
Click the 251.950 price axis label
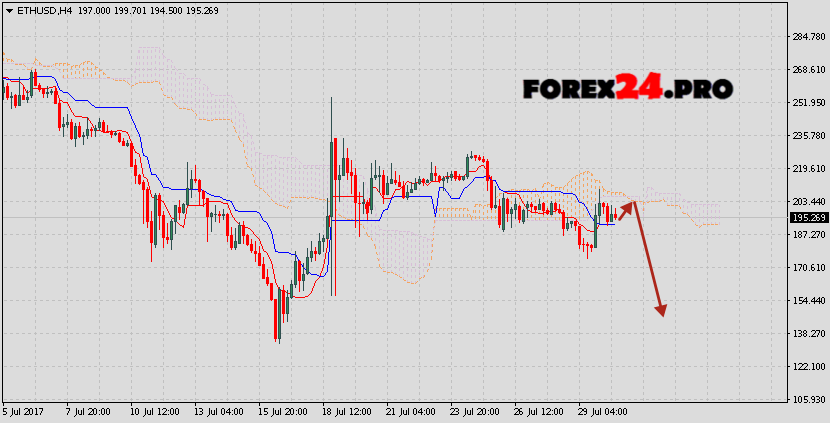[x=807, y=103]
